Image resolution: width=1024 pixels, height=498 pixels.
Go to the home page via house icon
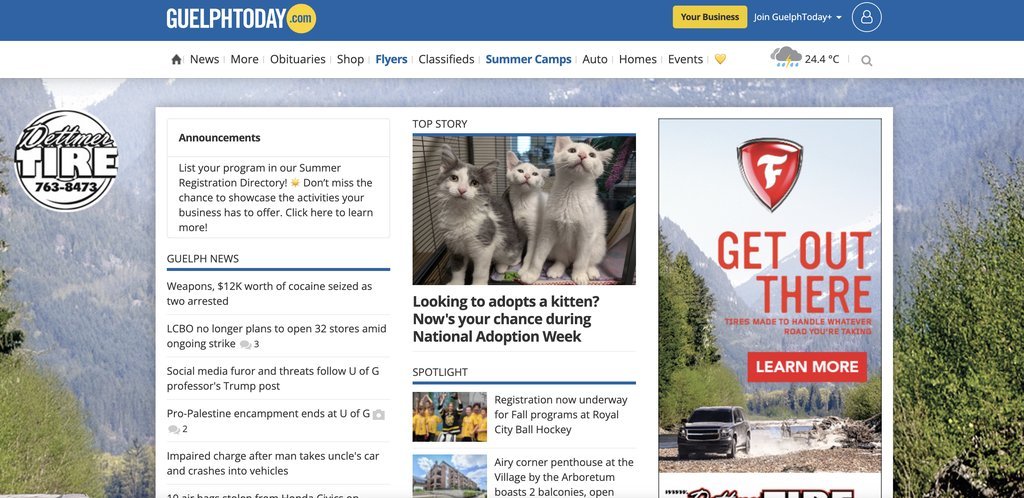(x=176, y=59)
